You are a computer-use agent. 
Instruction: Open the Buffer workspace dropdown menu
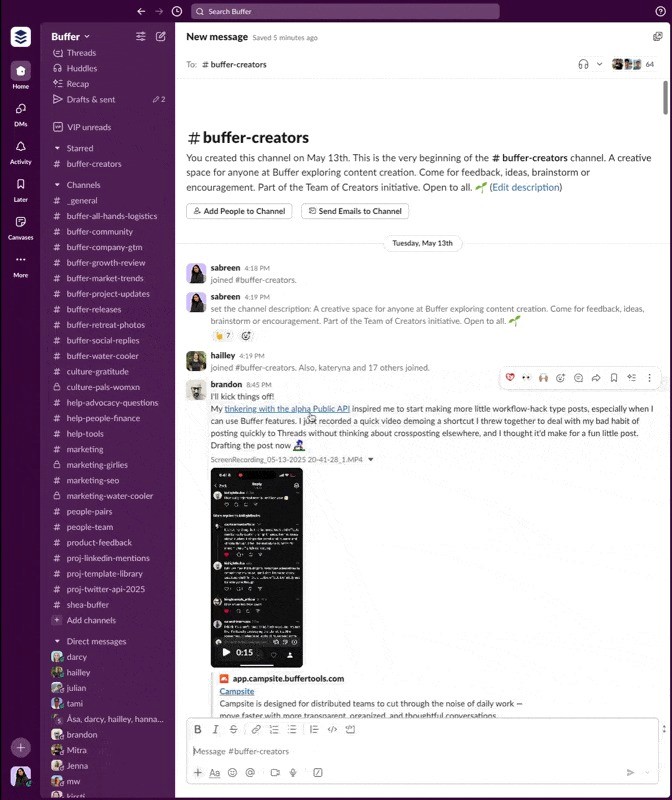[x=70, y=37]
